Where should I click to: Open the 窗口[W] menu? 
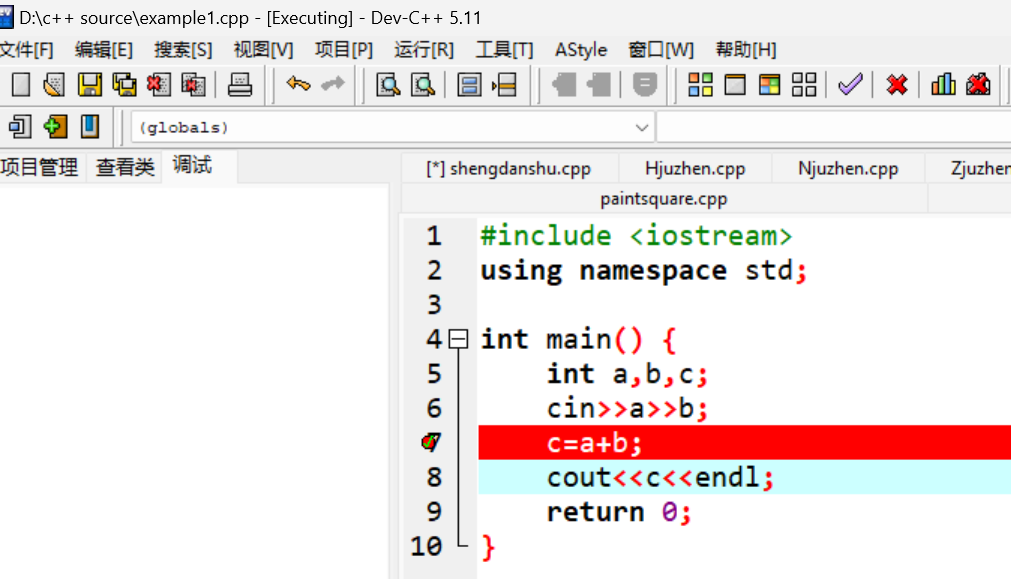pos(661,50)
